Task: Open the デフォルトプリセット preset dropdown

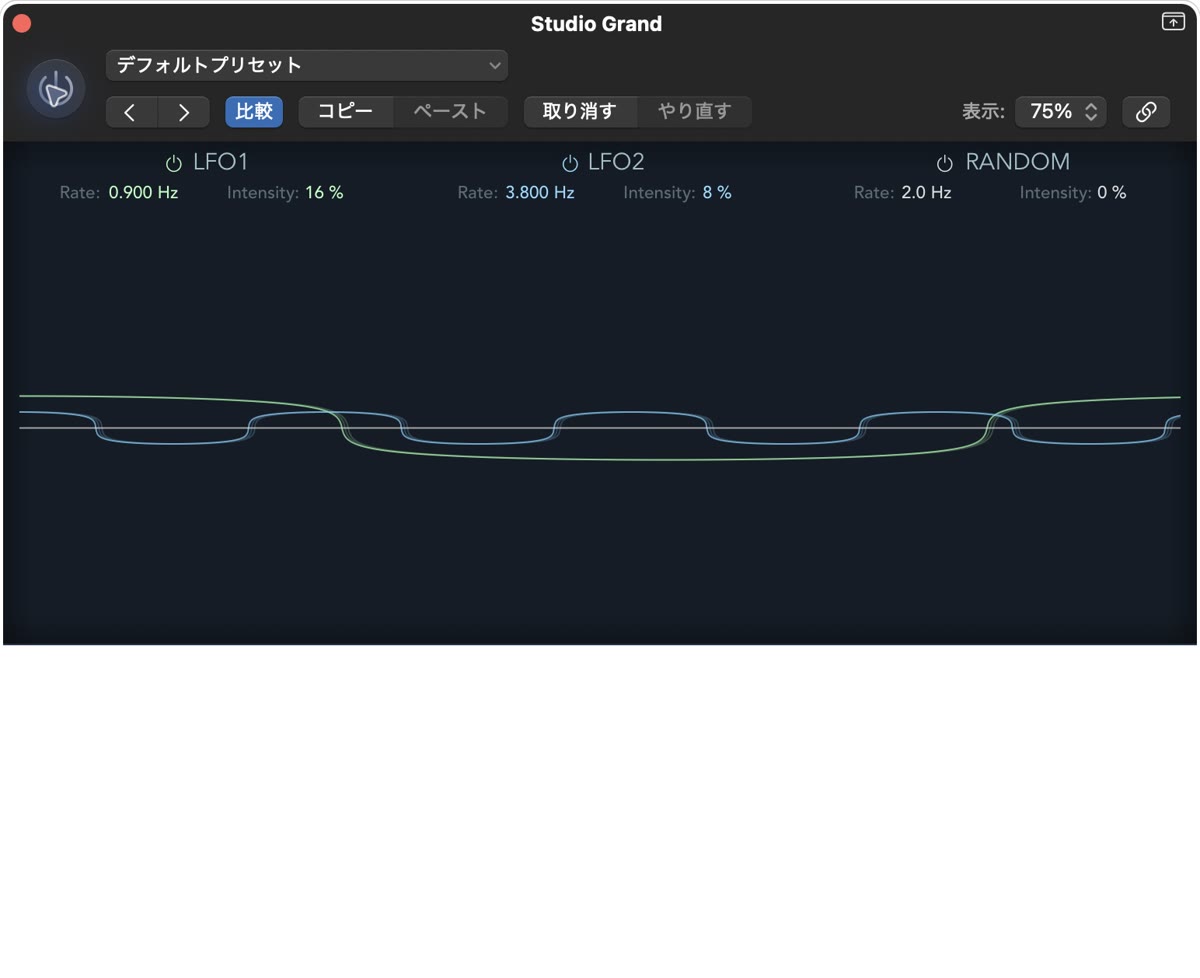Action: point(307,65)
